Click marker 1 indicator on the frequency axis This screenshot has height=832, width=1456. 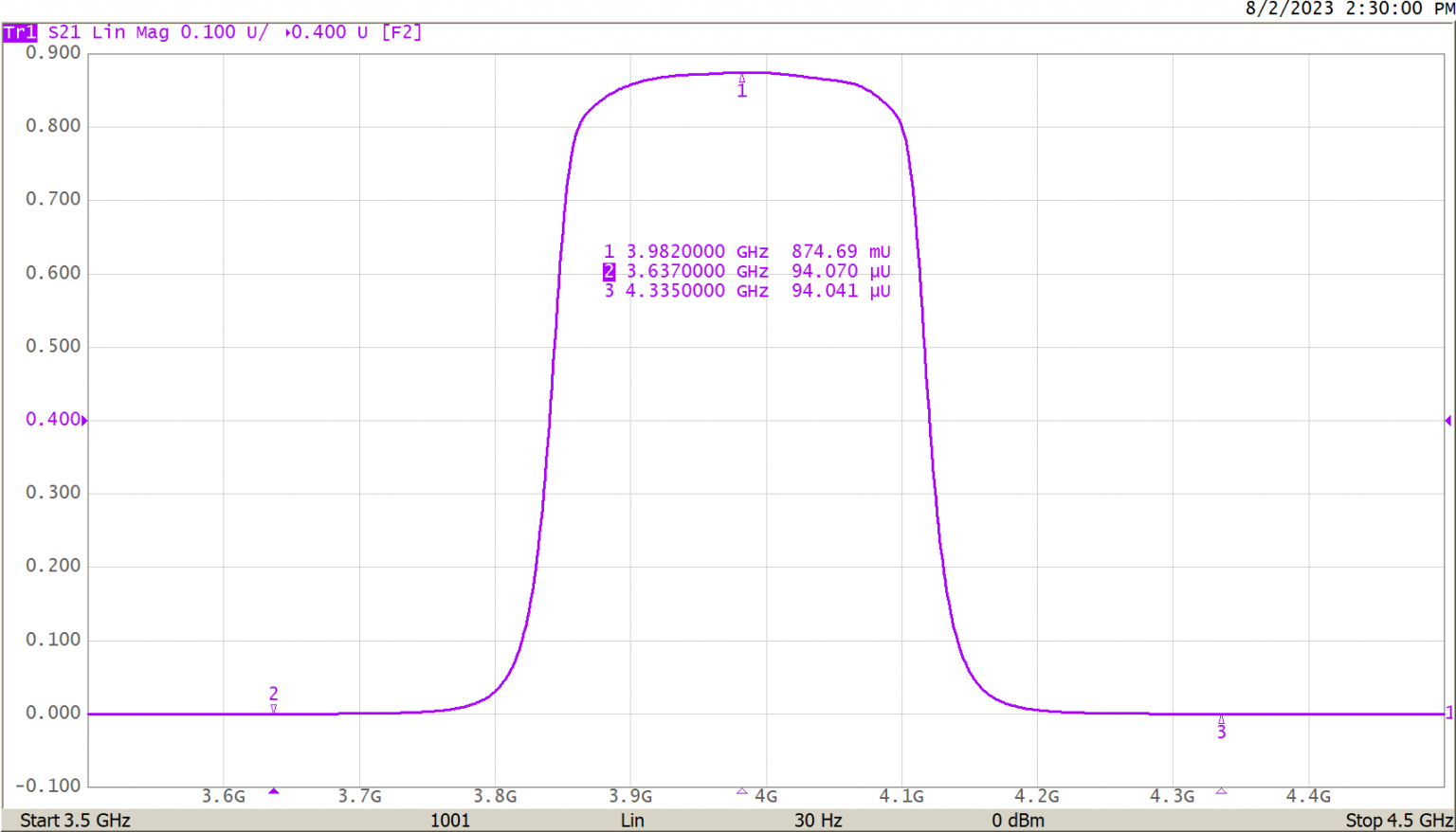741,791
